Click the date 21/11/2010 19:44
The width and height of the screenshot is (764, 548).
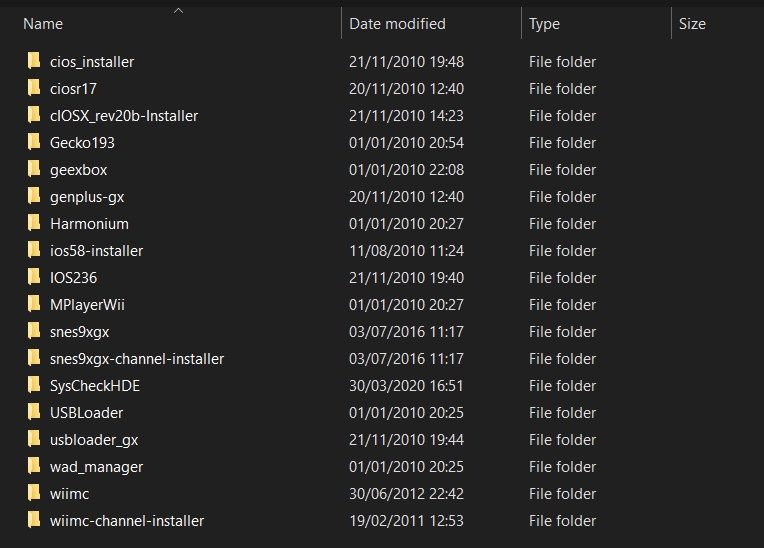[x=406, y=440]
